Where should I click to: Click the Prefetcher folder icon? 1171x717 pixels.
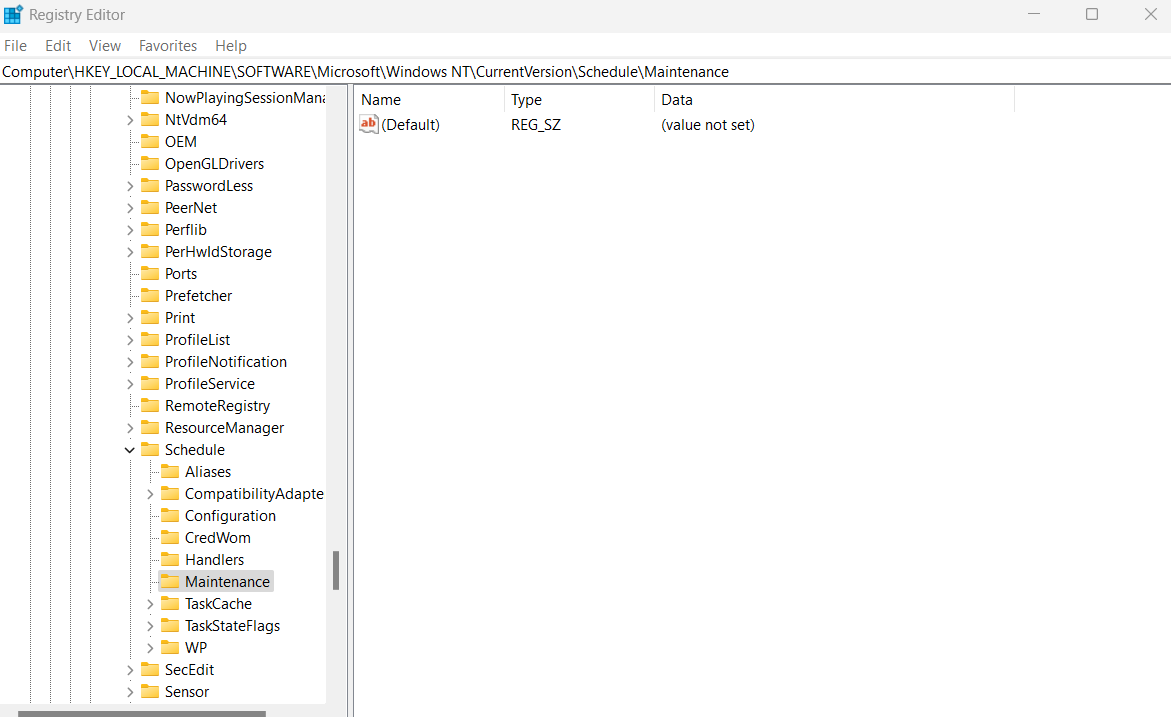[150, 296]
